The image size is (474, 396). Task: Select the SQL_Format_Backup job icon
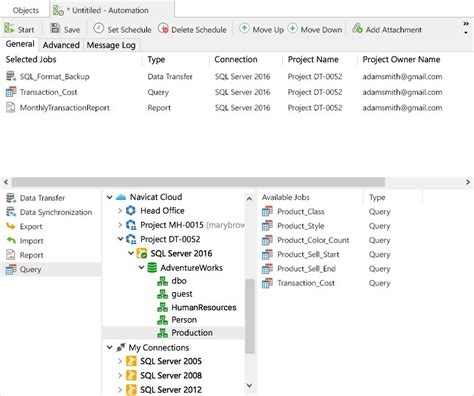pyautogui.click(x=11, y=76)
